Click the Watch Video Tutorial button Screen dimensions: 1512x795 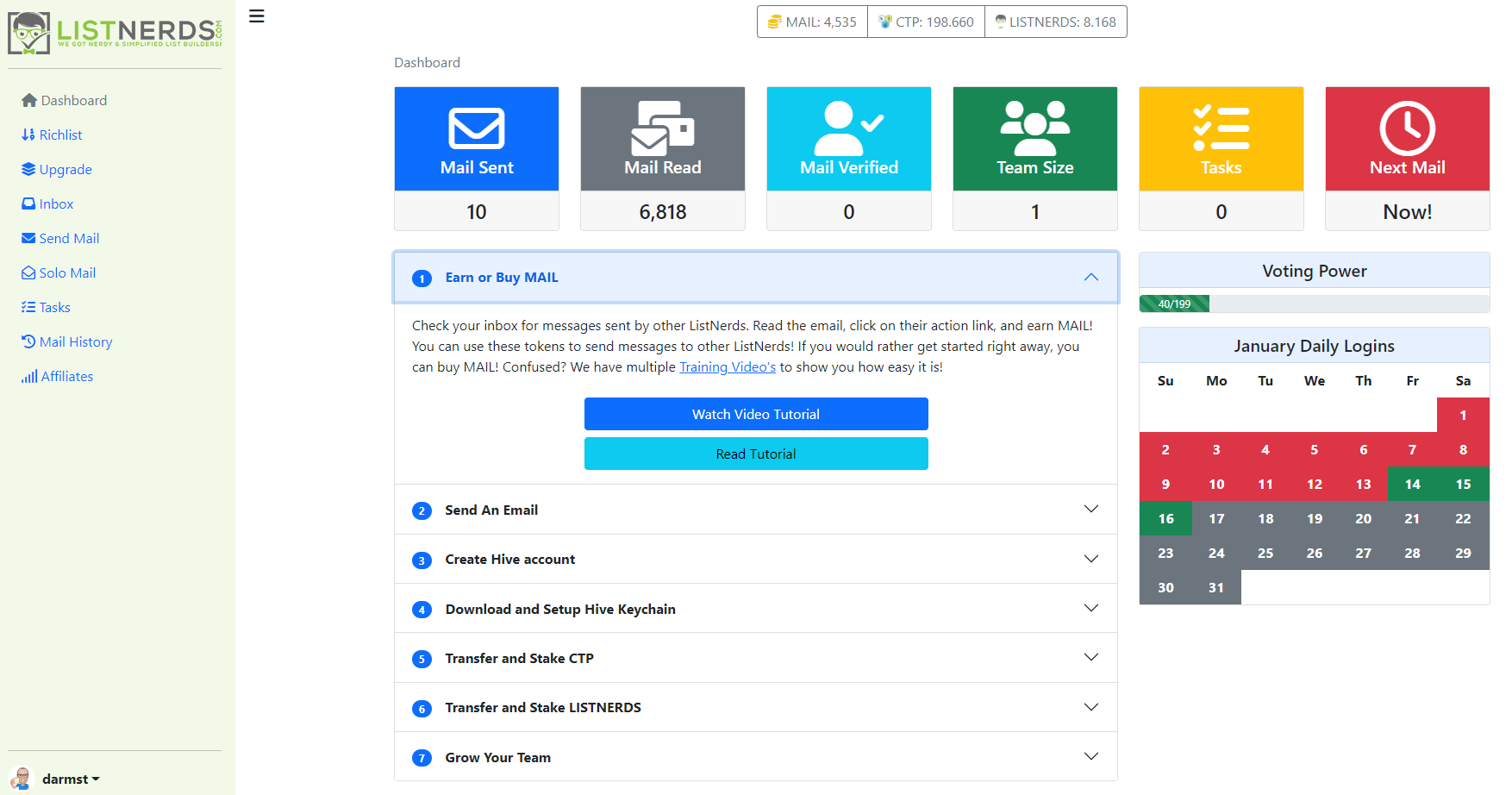[x=756, y=414]
